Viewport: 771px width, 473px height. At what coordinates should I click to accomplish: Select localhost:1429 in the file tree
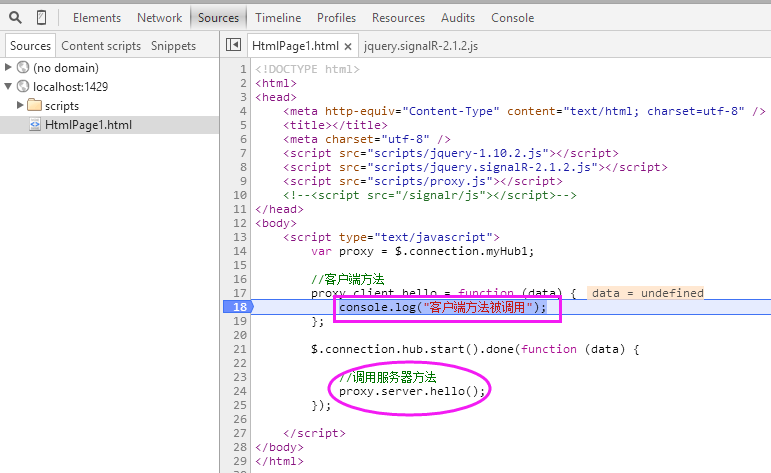(70, 87)
